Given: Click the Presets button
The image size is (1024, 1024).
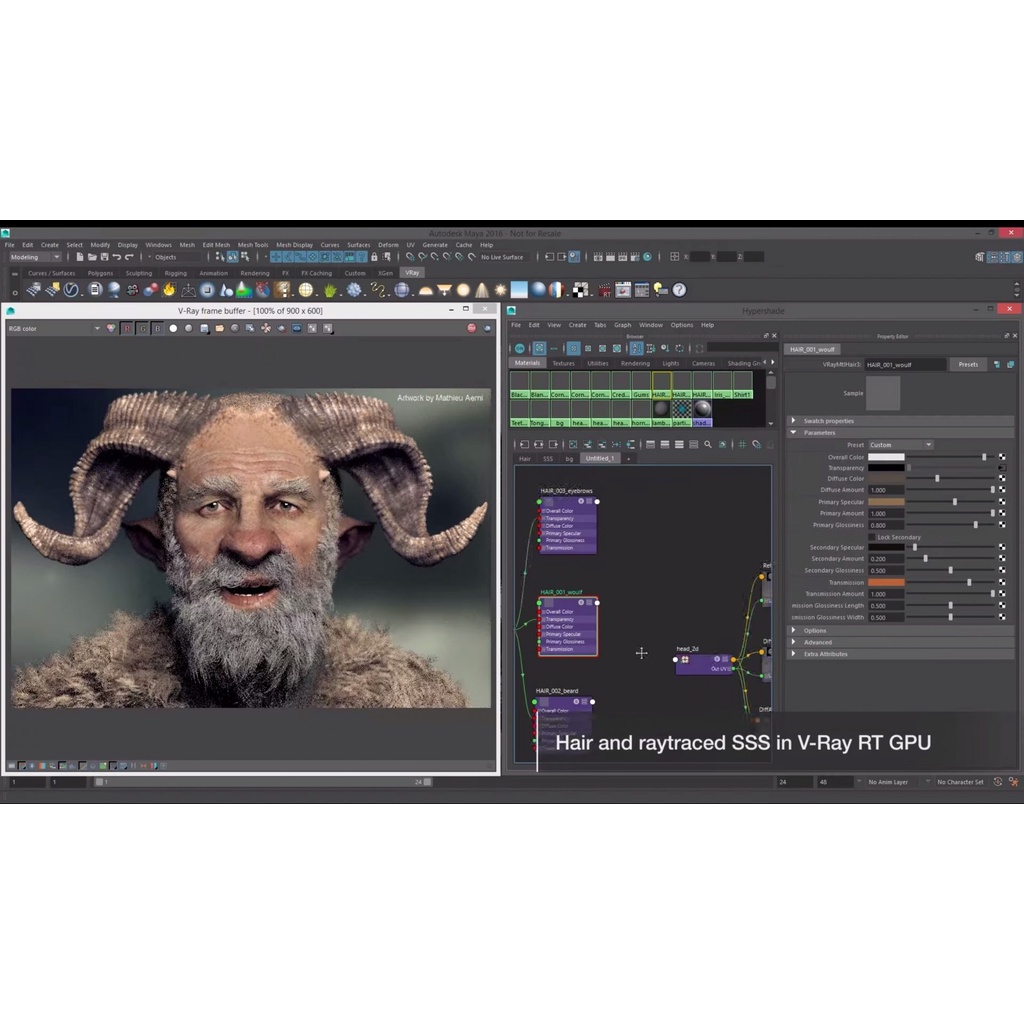Looking at the screenshot, I should [x=967, y=364].
